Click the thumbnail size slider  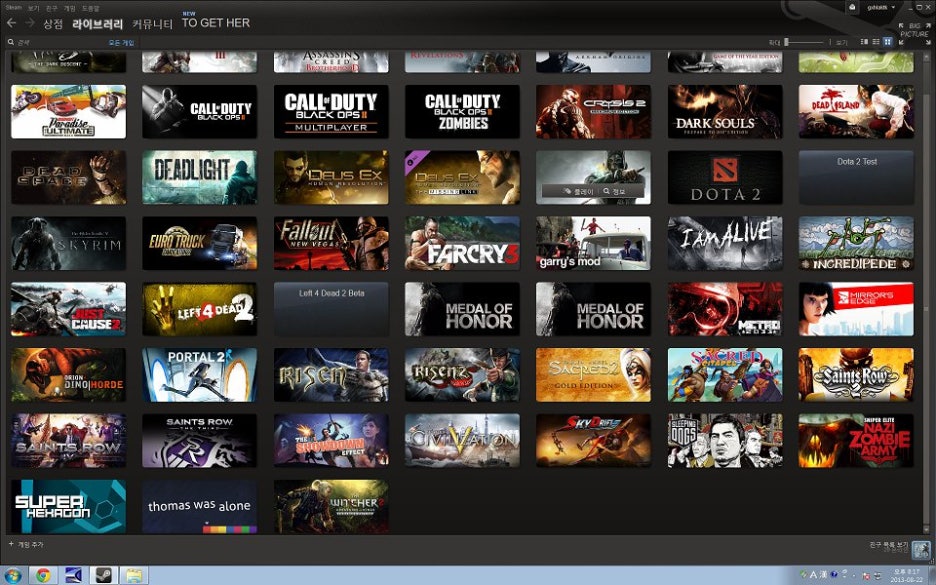tap(804, 42)
